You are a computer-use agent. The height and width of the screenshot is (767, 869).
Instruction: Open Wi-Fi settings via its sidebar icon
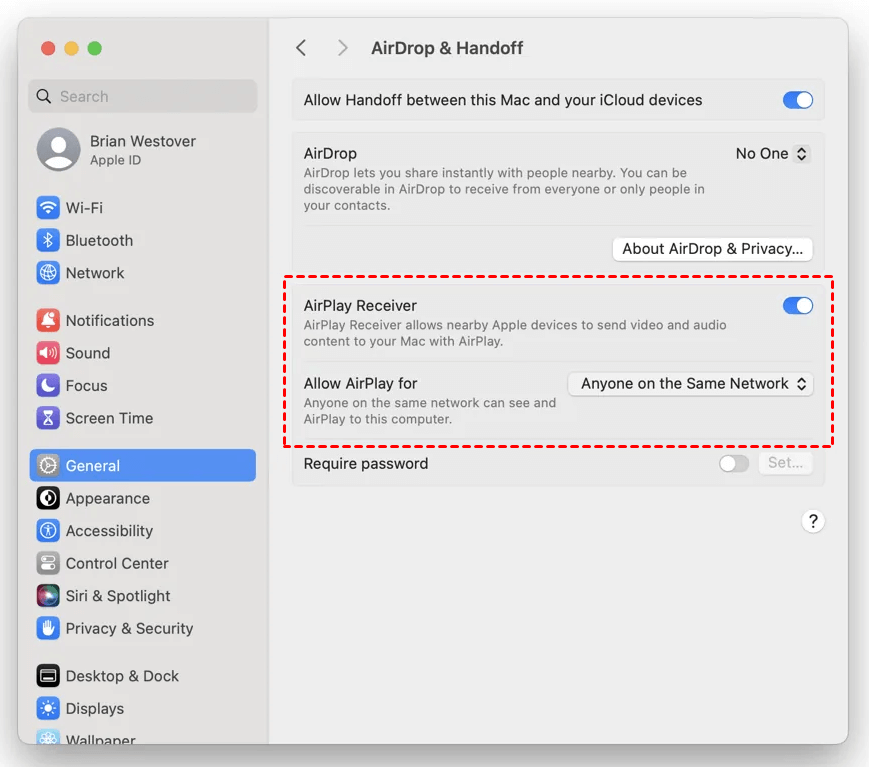click(x=48, y=208)
